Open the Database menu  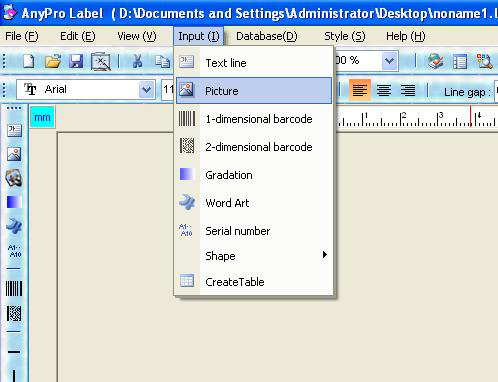[x=267, y=36]
